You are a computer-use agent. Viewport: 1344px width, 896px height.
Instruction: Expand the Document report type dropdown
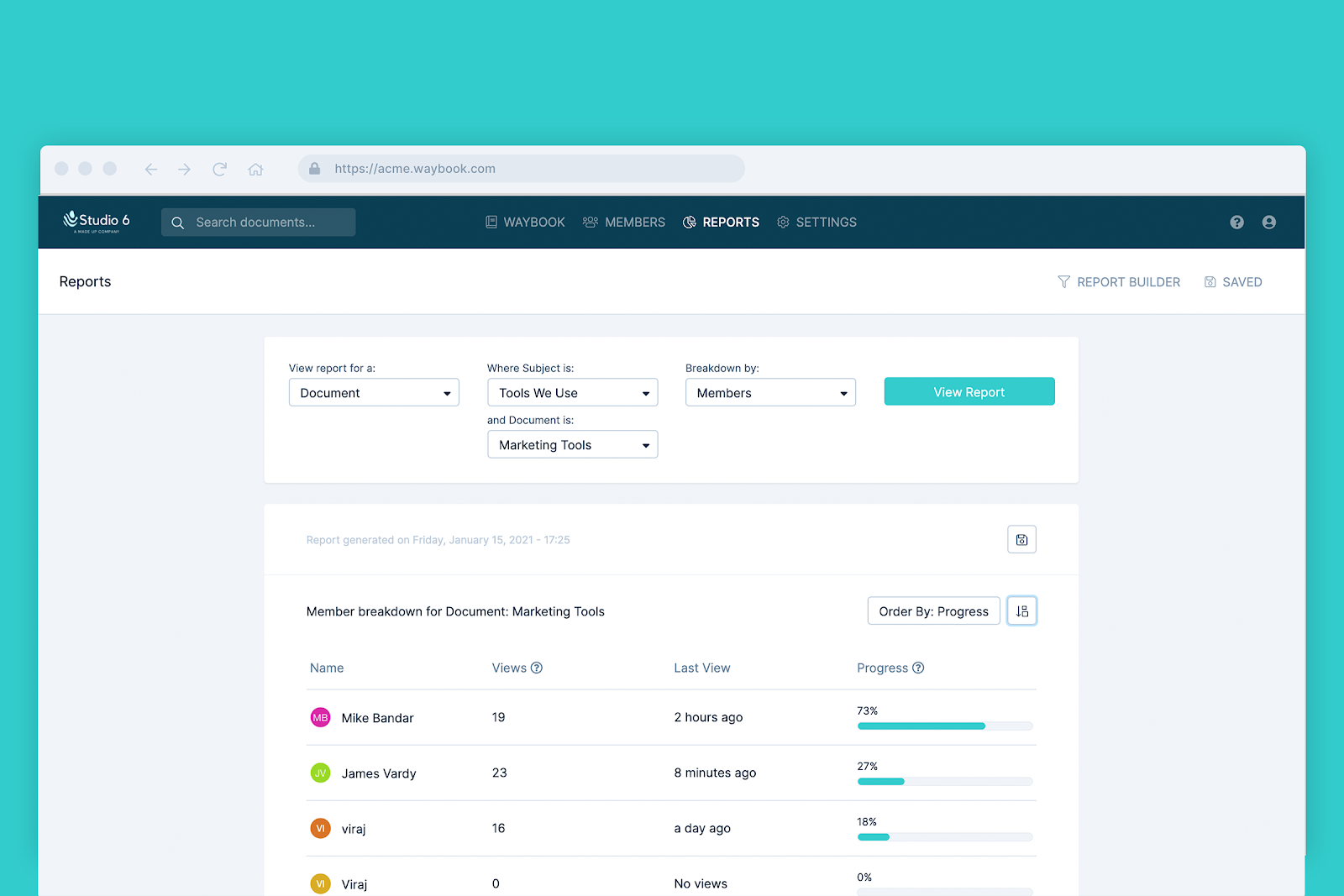pos(374,393)
